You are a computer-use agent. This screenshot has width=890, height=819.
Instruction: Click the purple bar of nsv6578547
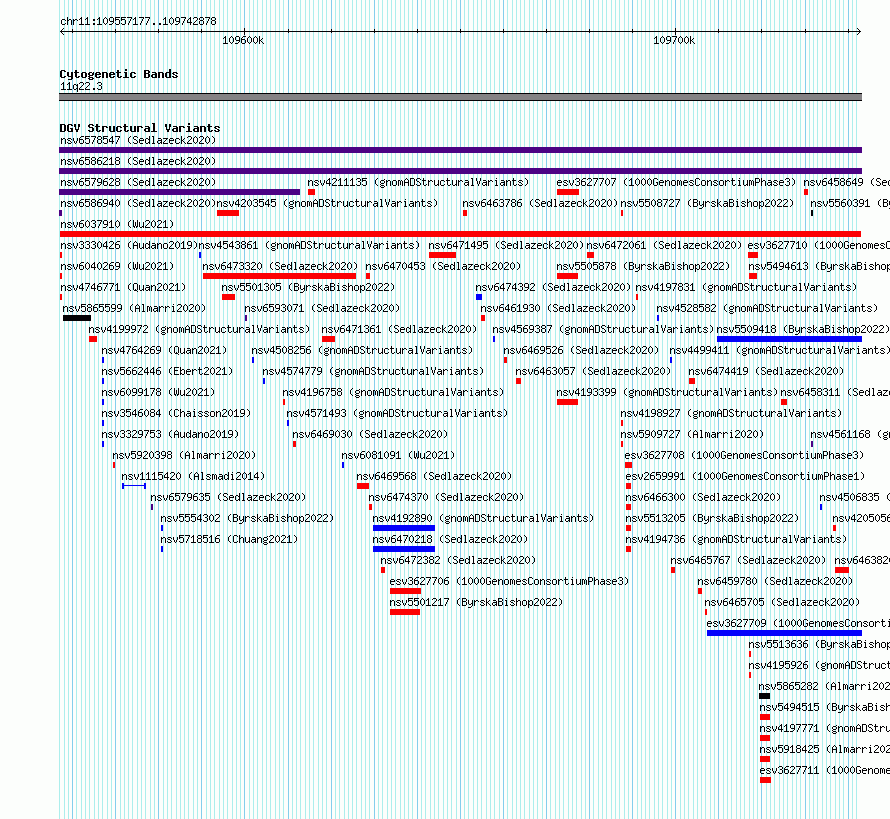point(460,150)
